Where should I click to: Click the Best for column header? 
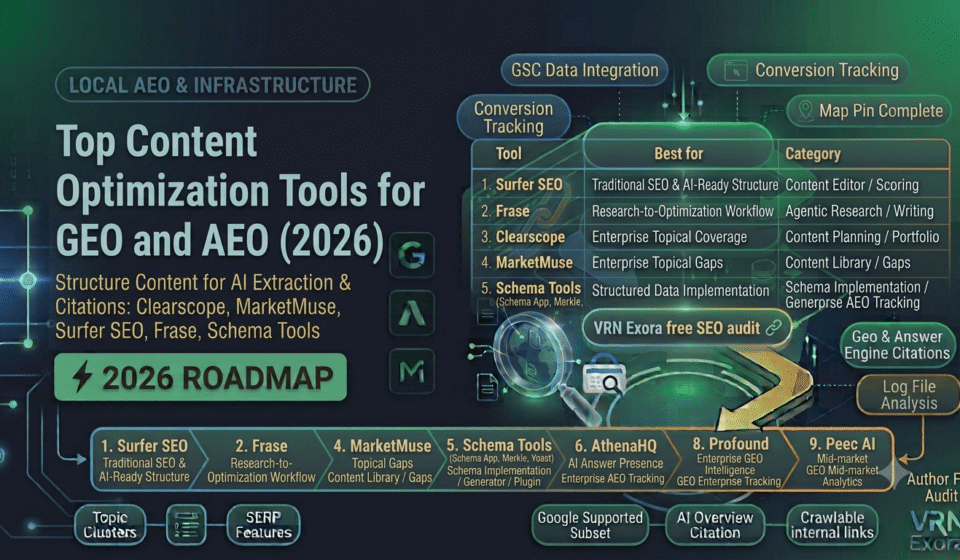pos(678,154)
